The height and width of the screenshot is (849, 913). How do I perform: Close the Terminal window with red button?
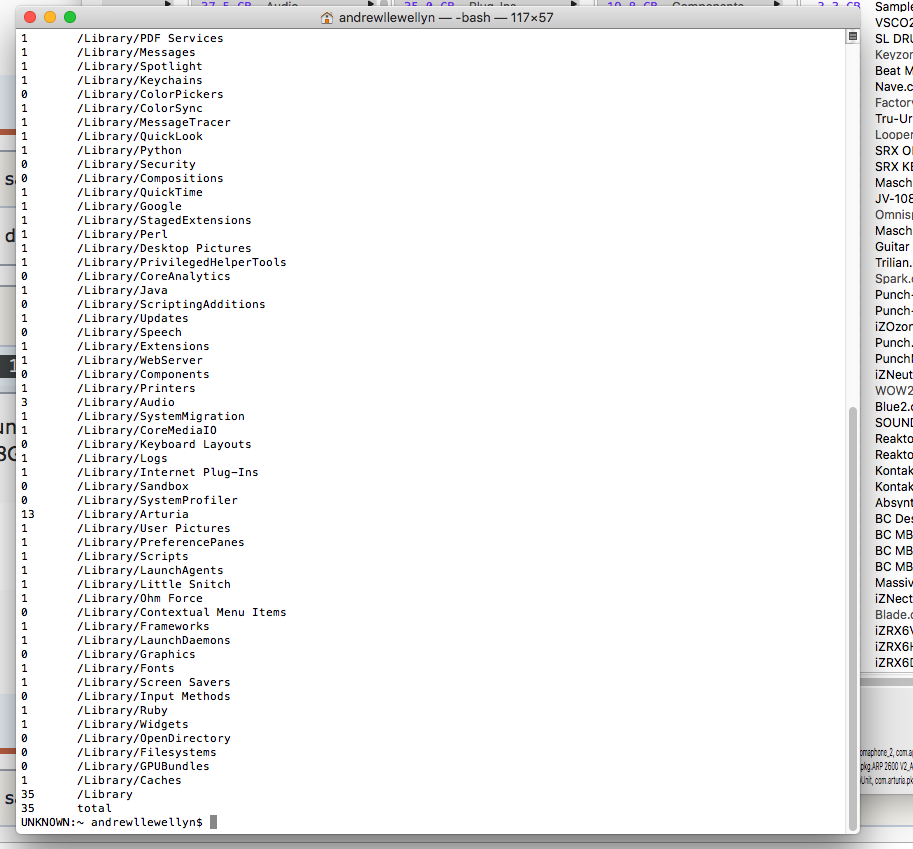(30, 17)
